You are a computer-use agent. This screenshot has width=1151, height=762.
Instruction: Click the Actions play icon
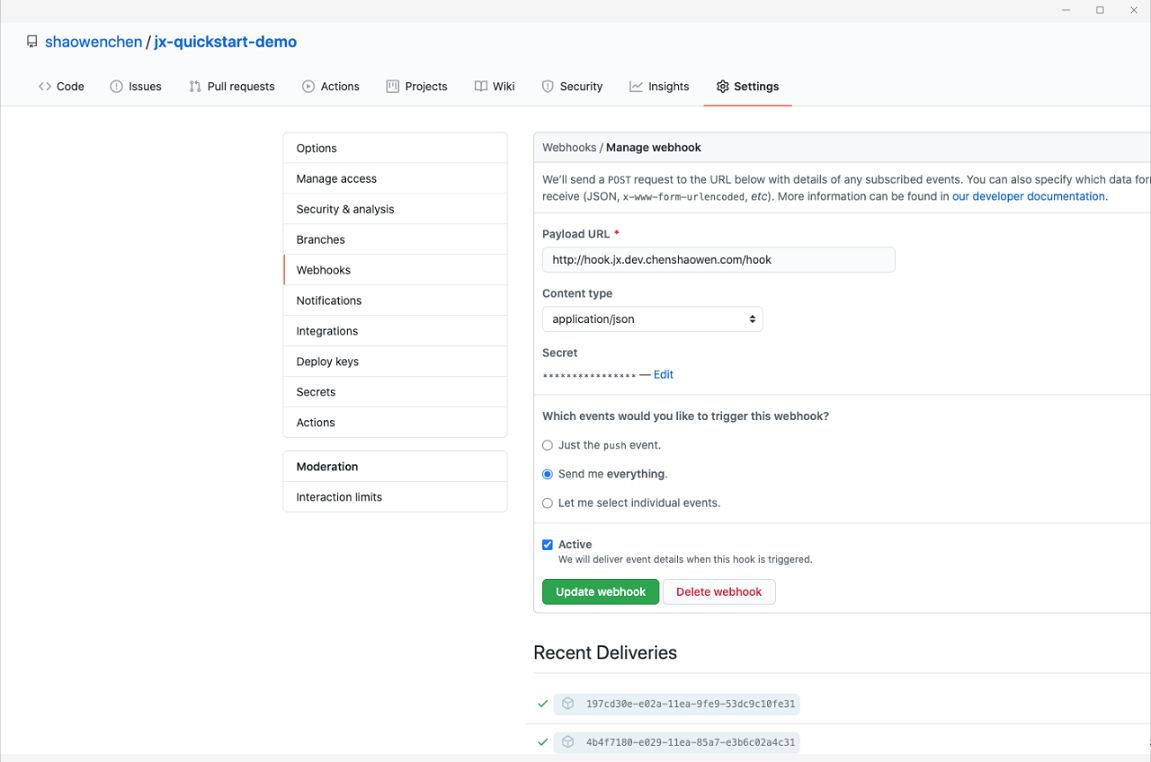click(x=308, y=87)
